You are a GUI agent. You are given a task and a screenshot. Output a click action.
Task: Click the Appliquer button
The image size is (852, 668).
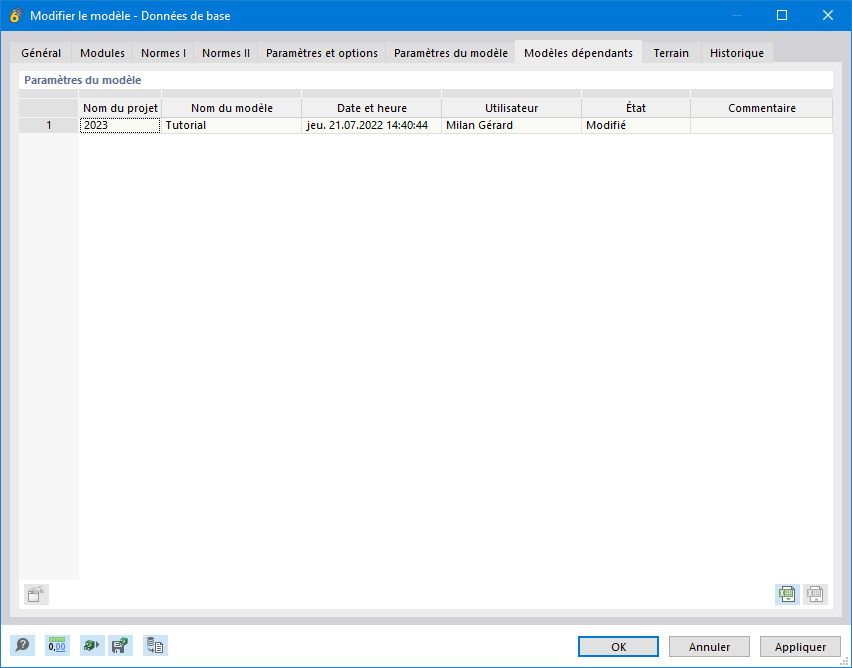pyautogui.click(x=800, y=647)
